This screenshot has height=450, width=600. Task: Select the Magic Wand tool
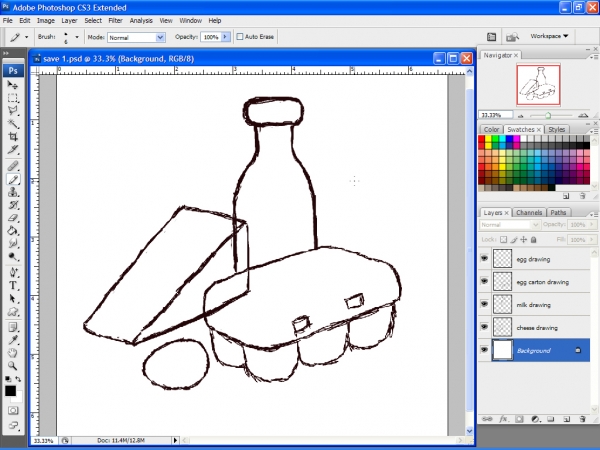[13, 124]
